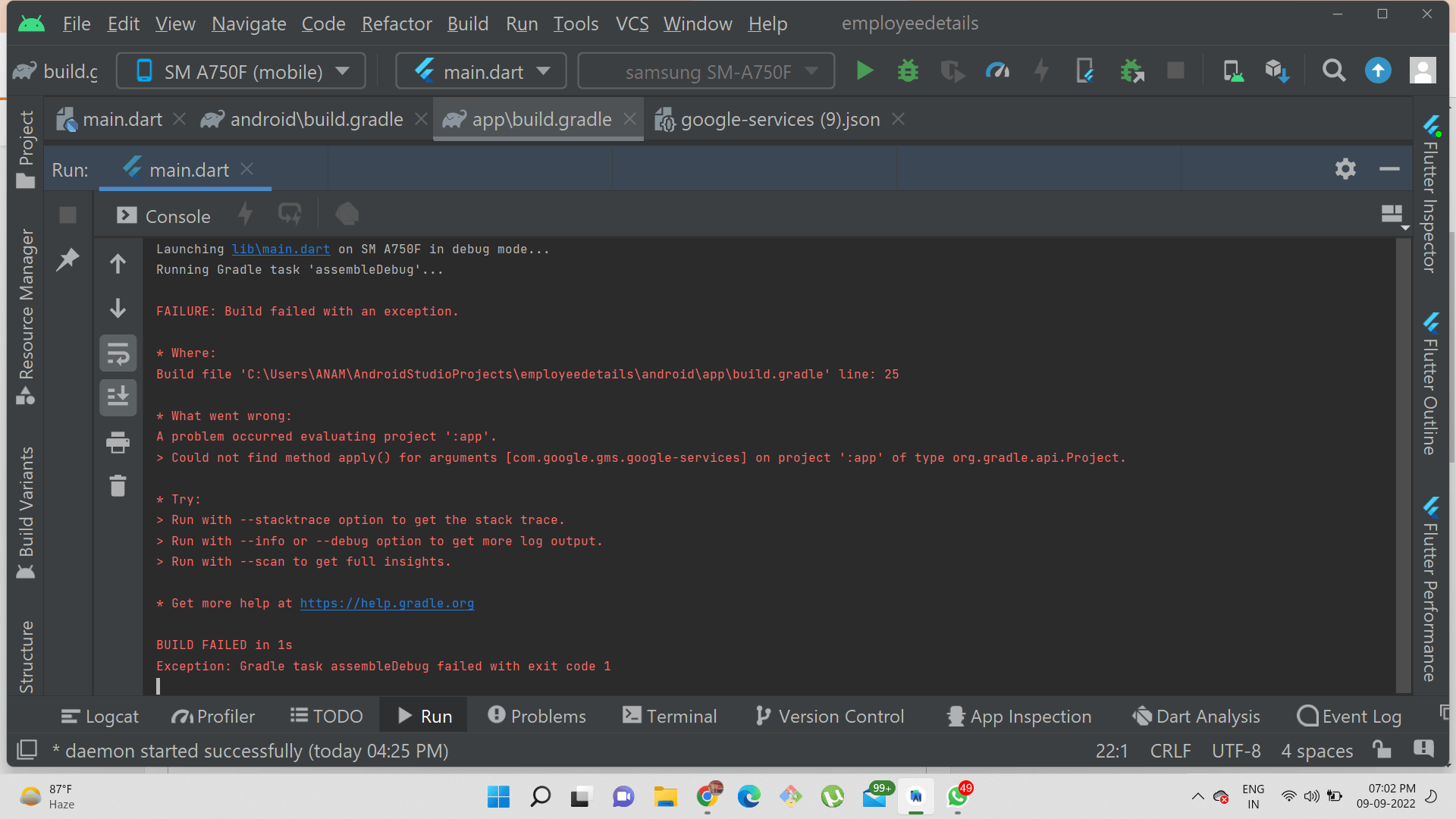1456x819 pixels.
Task: Print console output with the printer icon
Action: (x=118, y=443)
